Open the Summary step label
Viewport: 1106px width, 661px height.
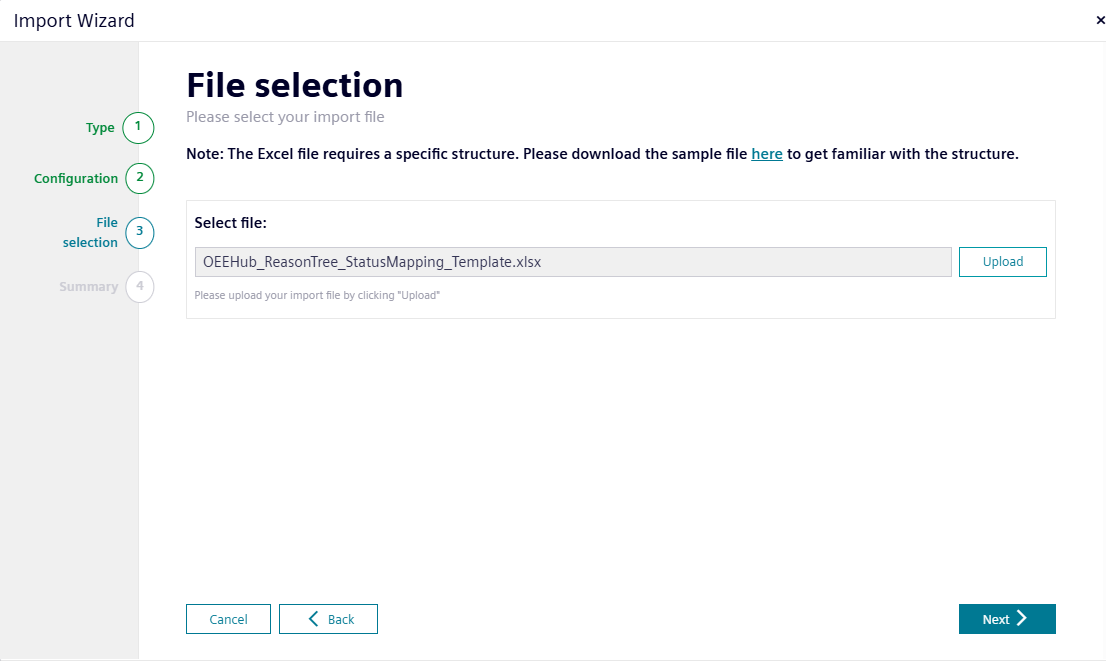(x=88, y=286)
